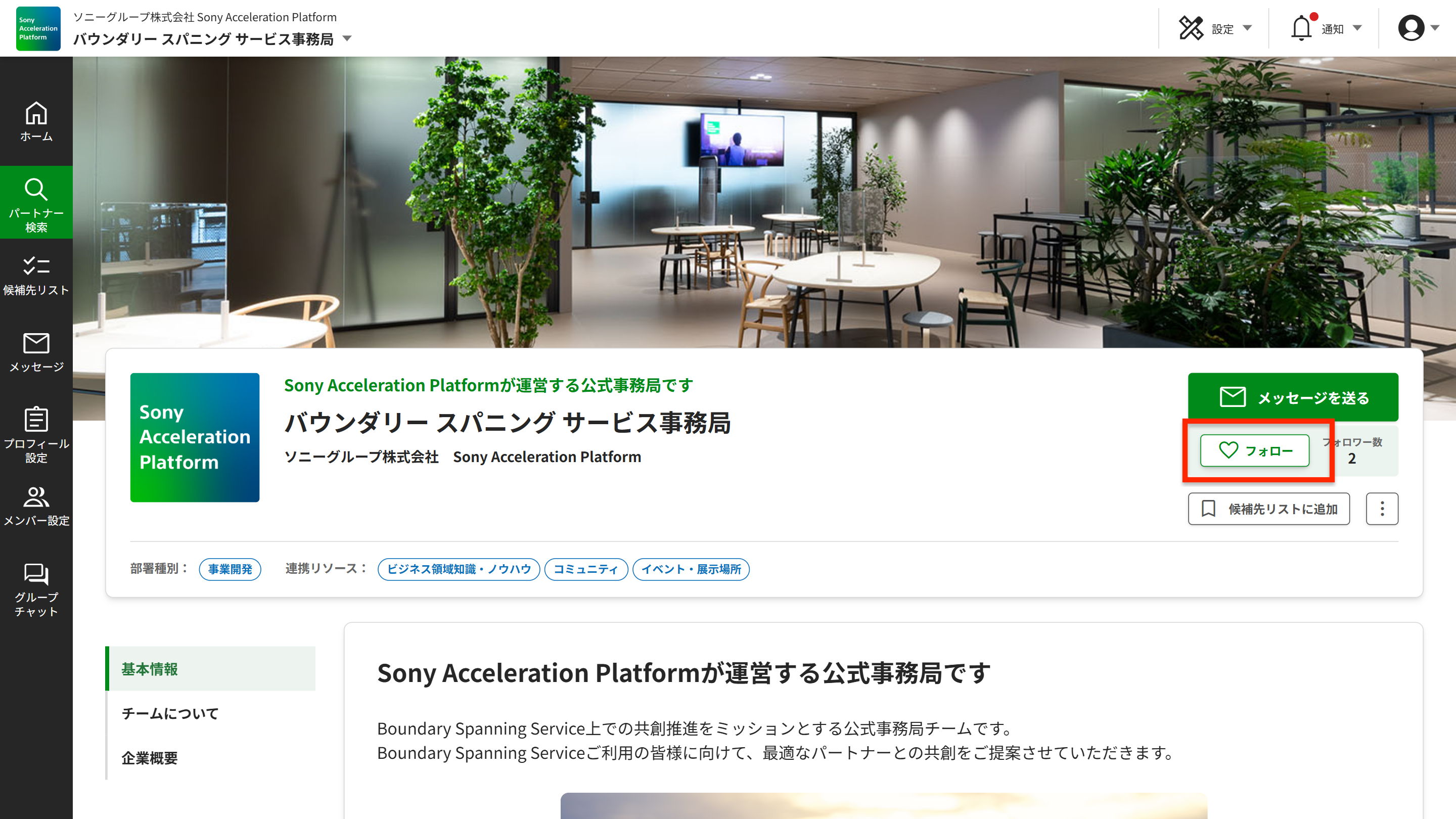The height and width of the screenshot is (819, 1456).
Task: Open メッセージ from the sidebar
Action: click(x=36, y=351)
